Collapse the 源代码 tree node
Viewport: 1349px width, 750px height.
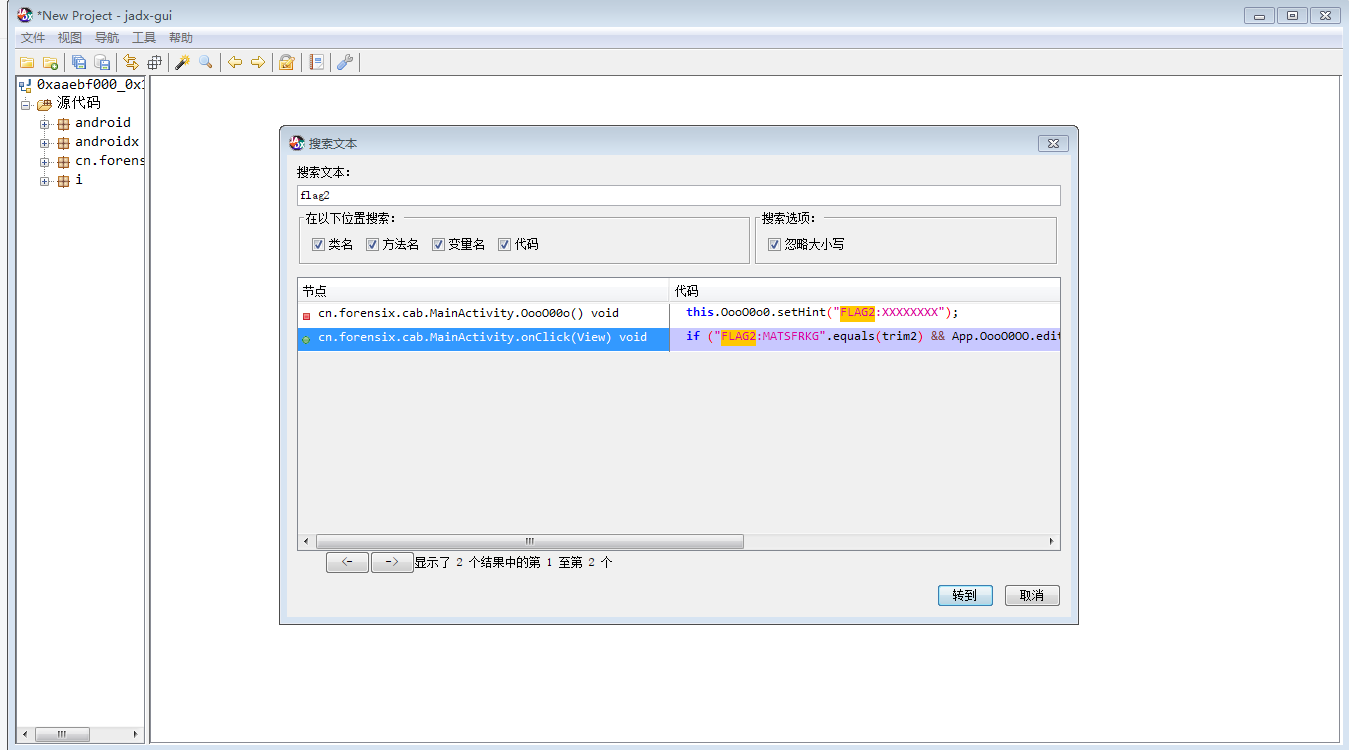point(26,105)
